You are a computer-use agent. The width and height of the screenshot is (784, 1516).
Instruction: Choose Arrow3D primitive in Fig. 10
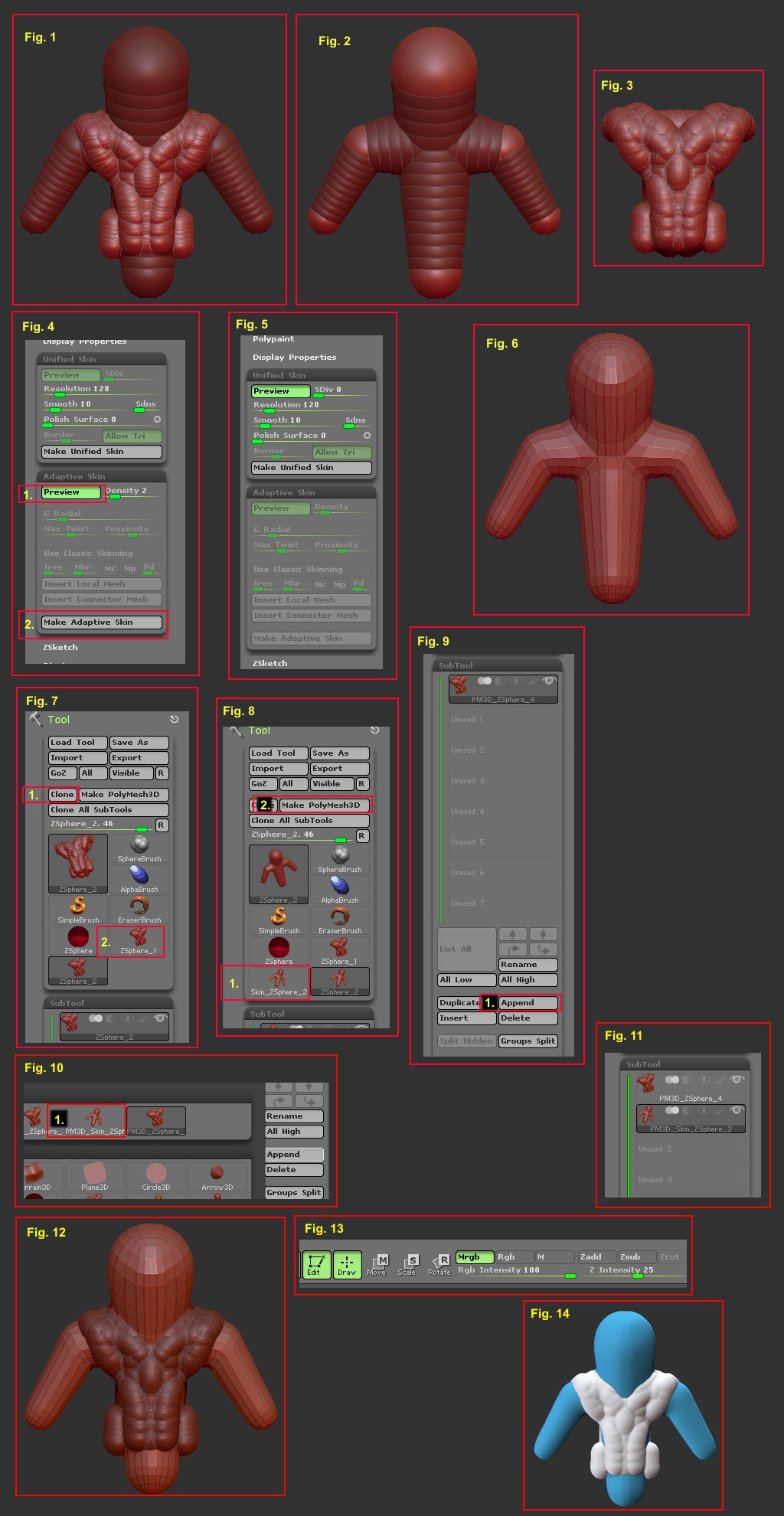coord(217,1177)
